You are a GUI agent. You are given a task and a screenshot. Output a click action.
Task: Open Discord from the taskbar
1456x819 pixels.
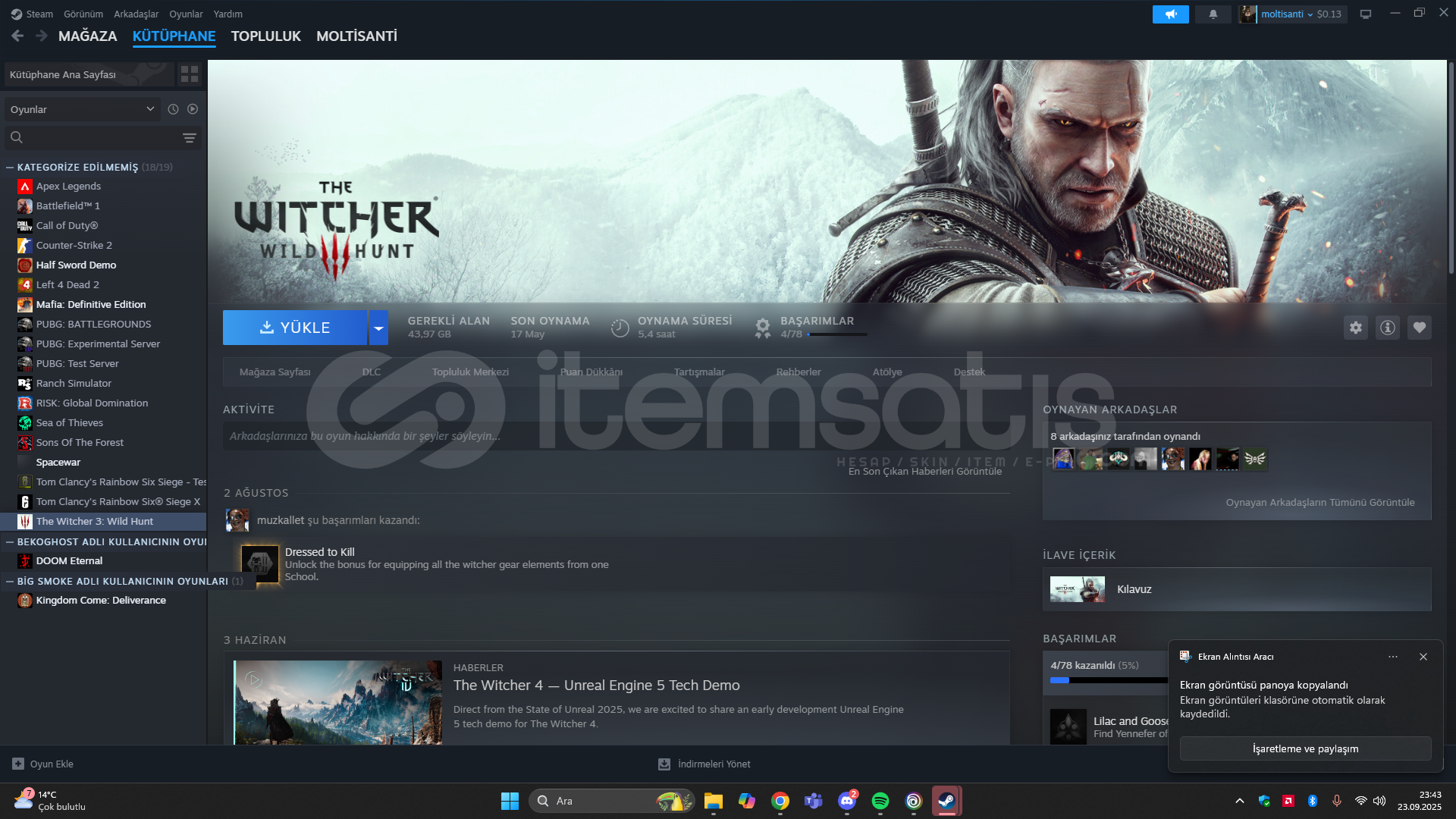coord(846,801)
